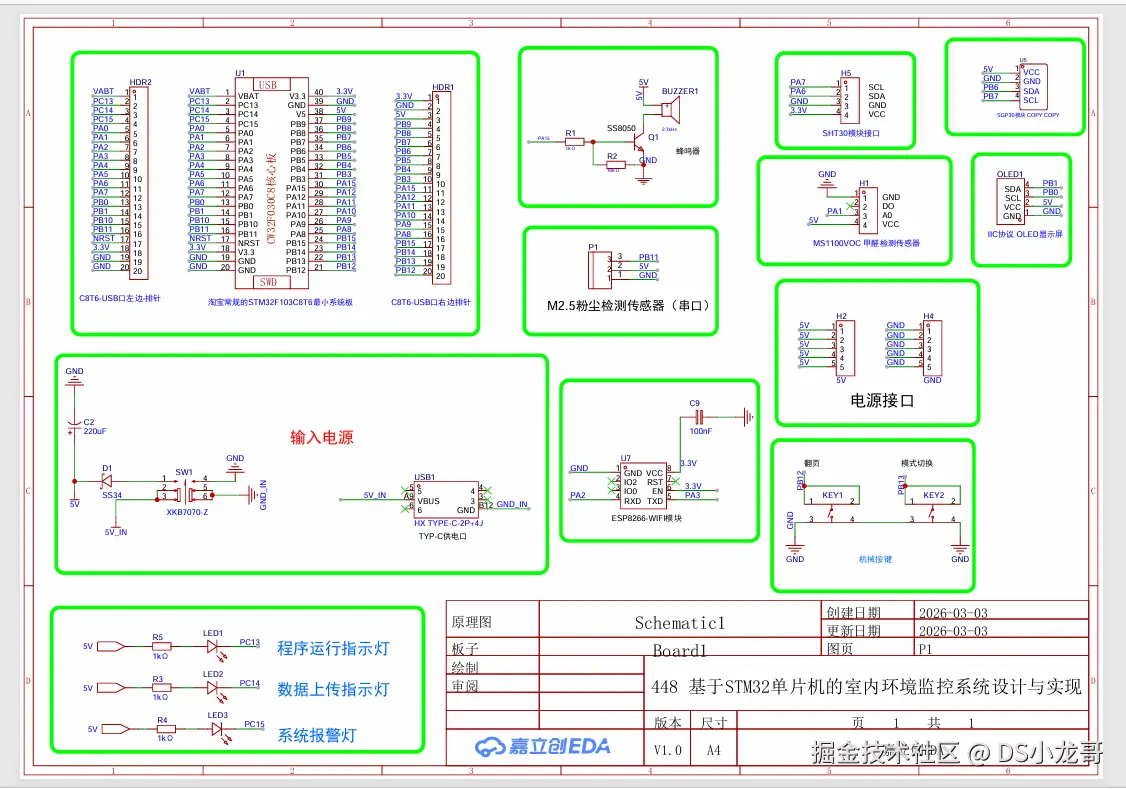Click the 更新日期 value 2026-03-03
Screen dimensions: 1126x789
pyautogui.click(x=953, y=631)
